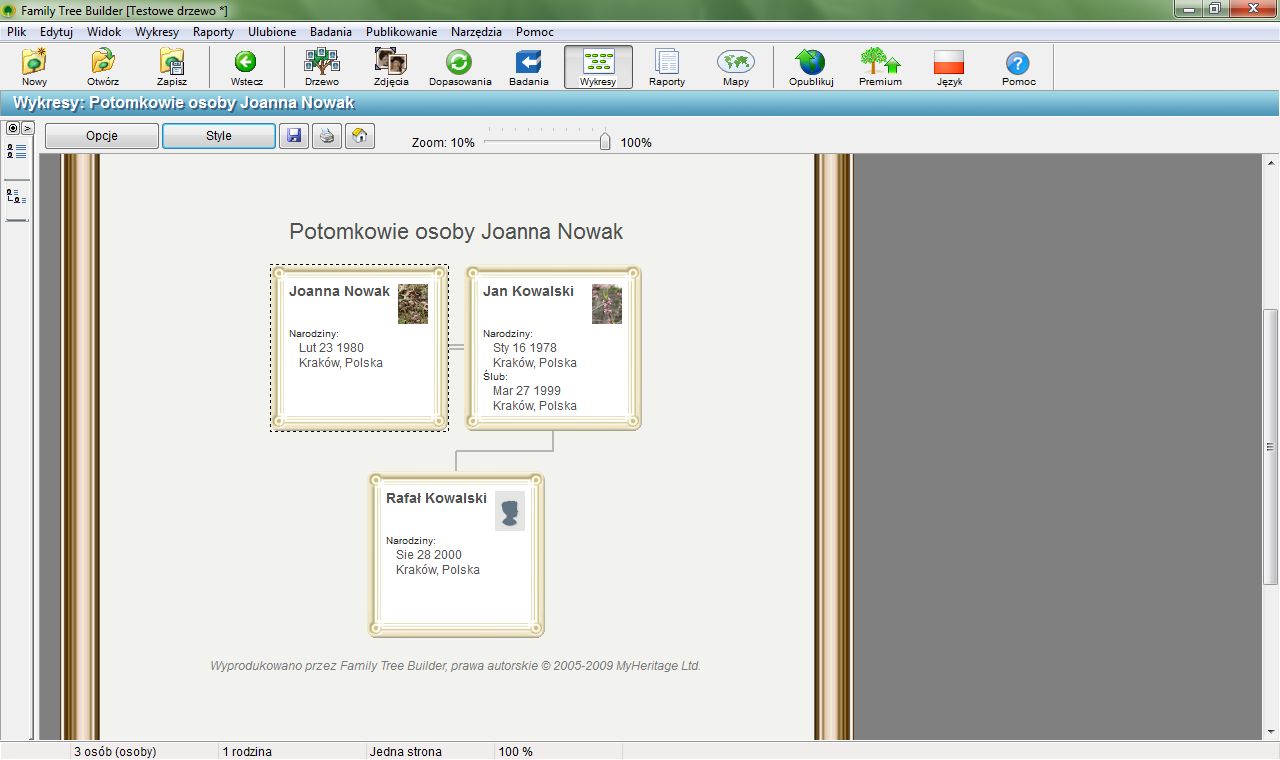
Task: Select the Jan Kowalski person card
Action: pyautogui.click(x=553, y=348)
